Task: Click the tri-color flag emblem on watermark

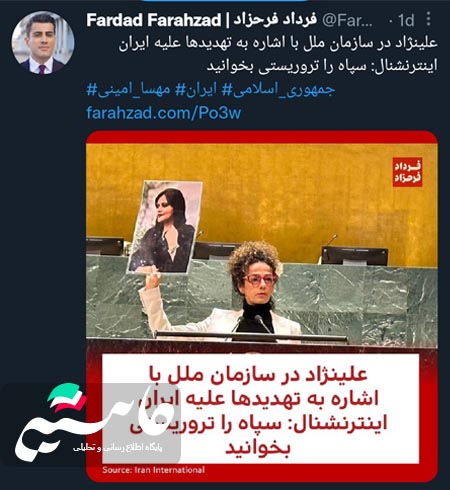Action: coord(67,396)
